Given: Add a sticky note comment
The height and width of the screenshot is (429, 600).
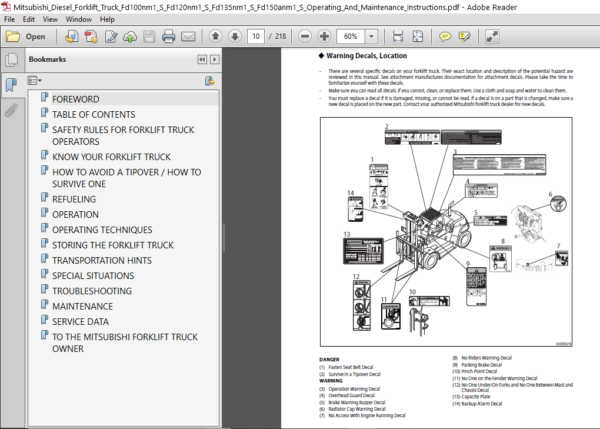Looking at the screenshot, I should [445, 36].
